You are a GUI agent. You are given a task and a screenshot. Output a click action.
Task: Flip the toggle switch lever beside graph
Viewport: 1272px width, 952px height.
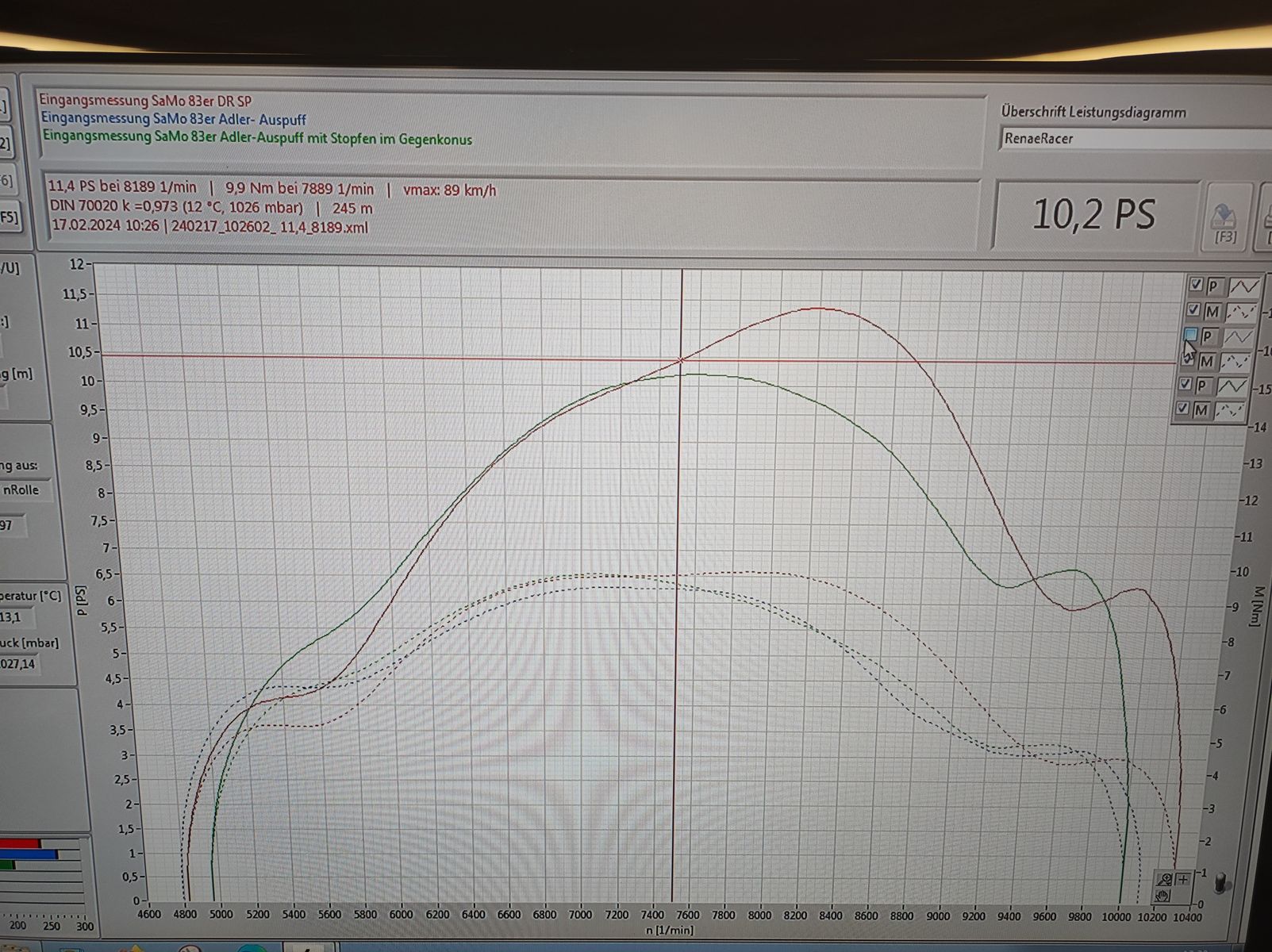(x=1223, y=882)
